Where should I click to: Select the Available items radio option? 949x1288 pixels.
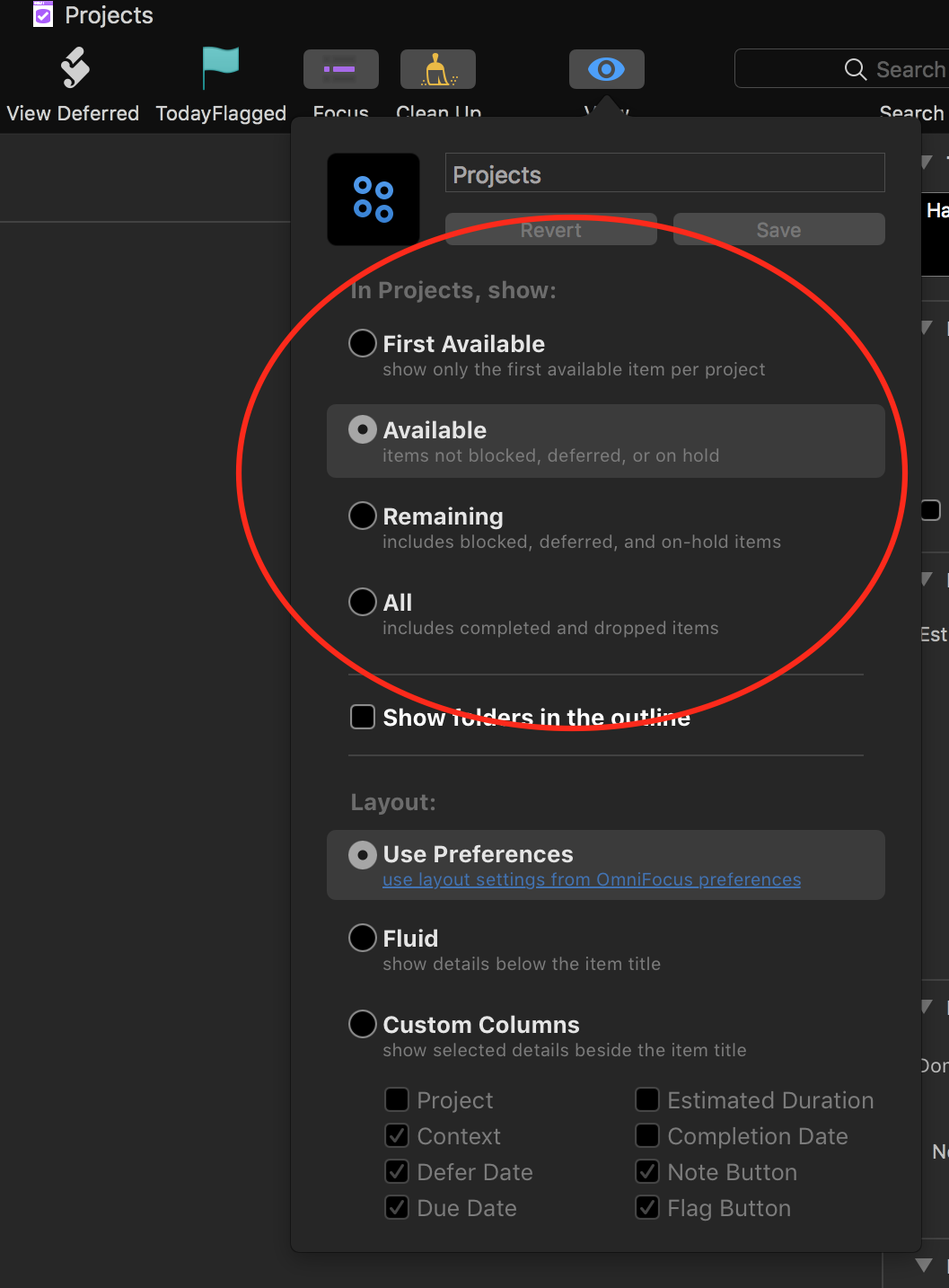[x=363, y=429]
